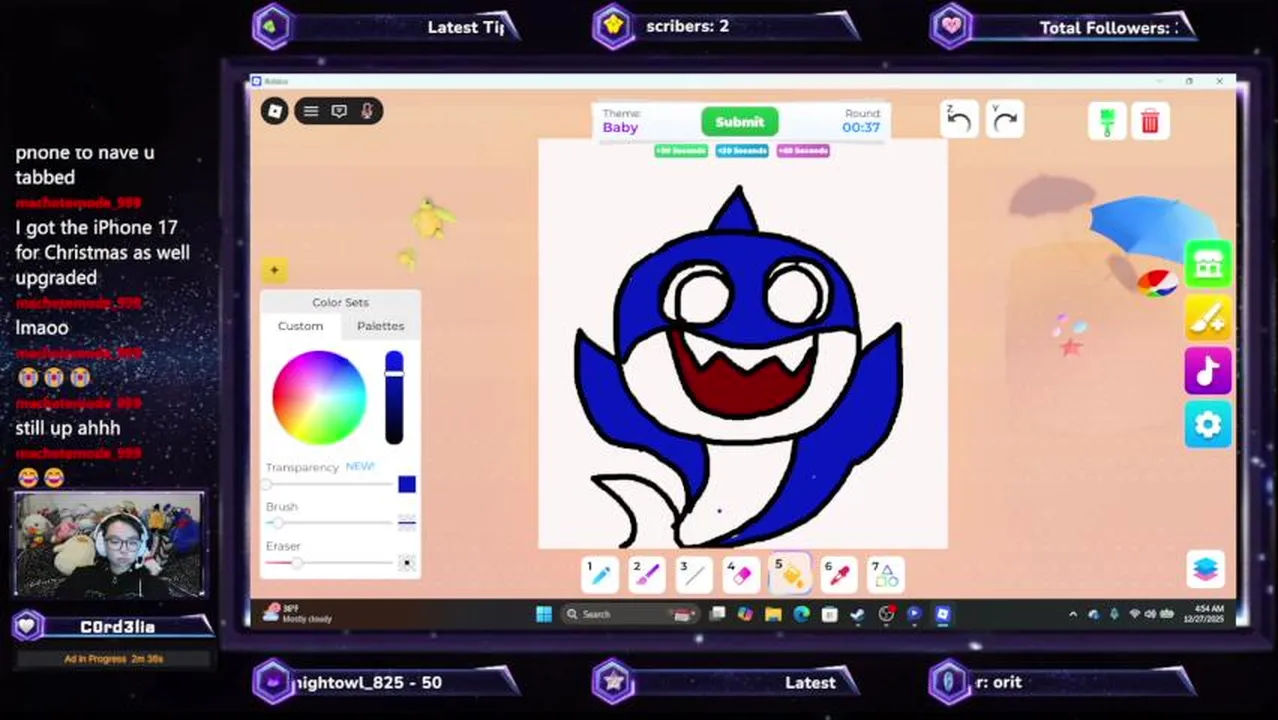Switch to the Custom color tab
Viewport: 1278px width, 720px height.
click(x=301, y=326)
